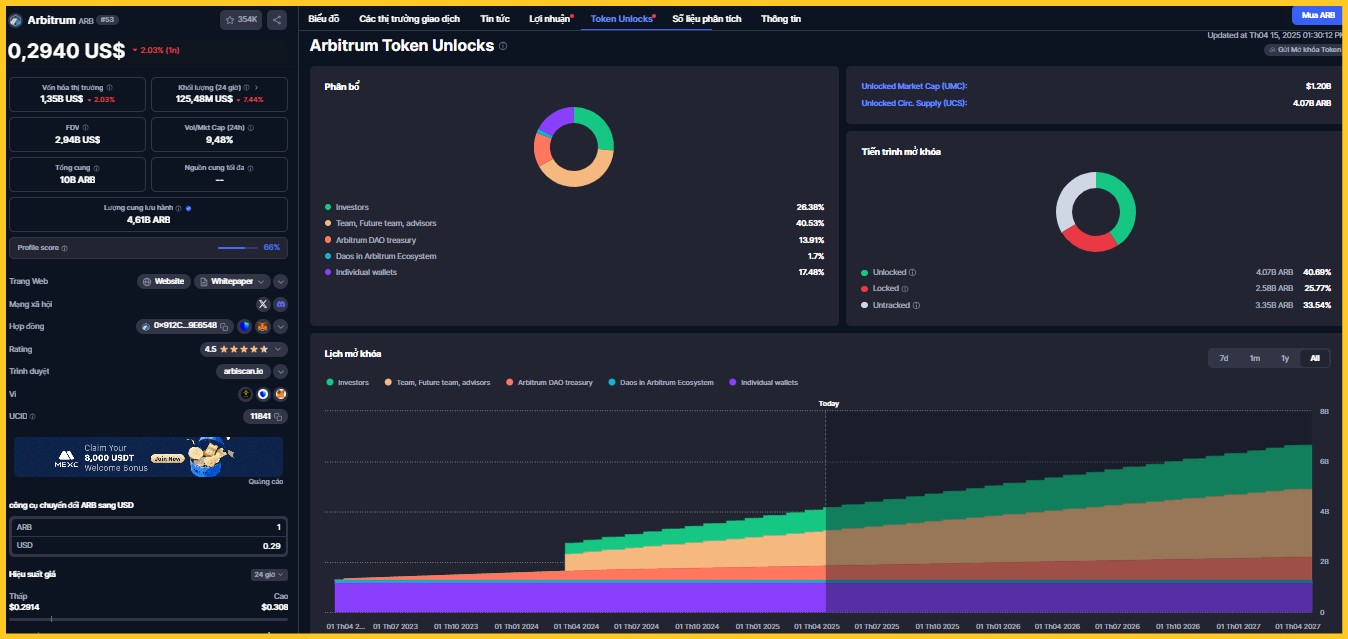1348x639 pixels.
Task: Click the Coinbase wallet icon in the Ví row
Action: pos(263,394)
